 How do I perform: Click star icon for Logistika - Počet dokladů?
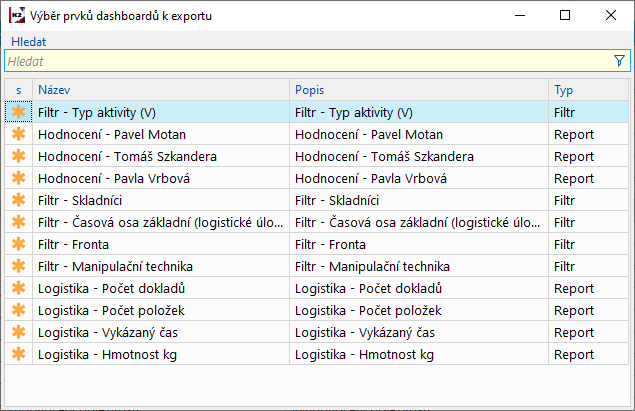18,288
